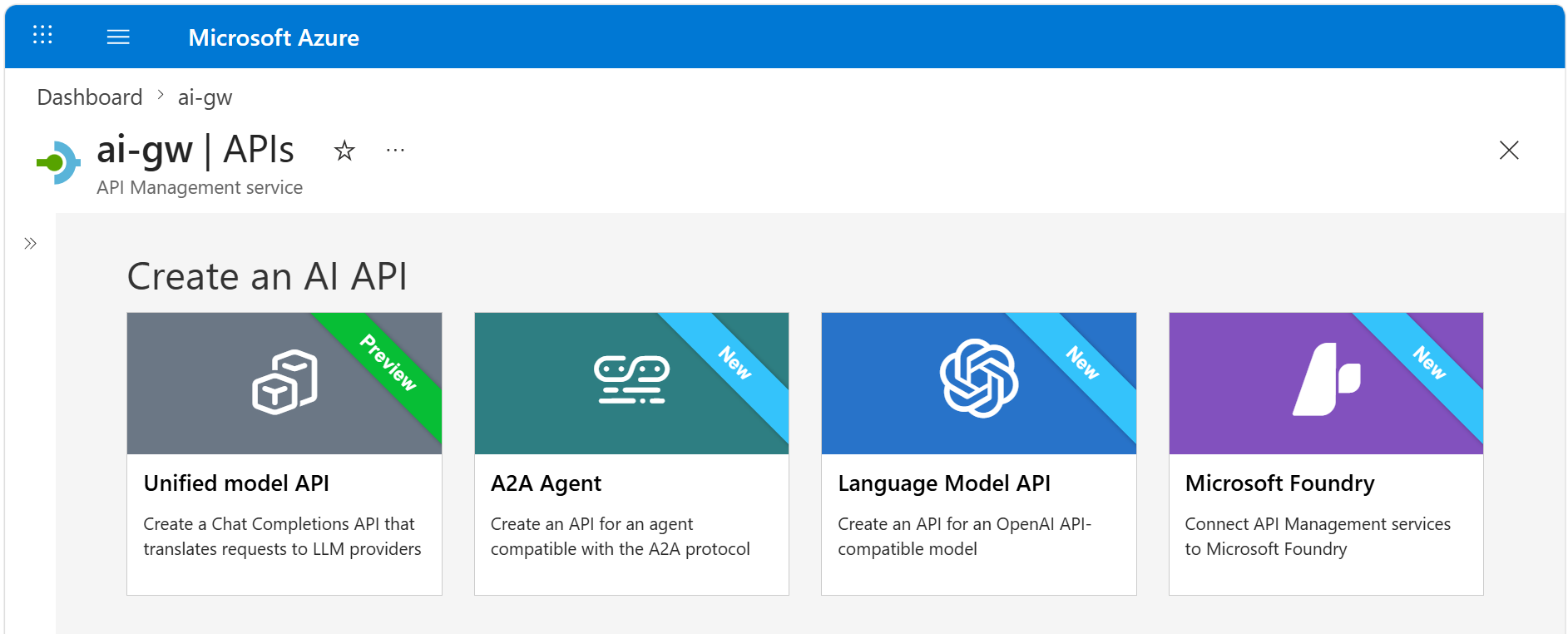Click the OpenAI logo on Language Model API

[979, 379]
